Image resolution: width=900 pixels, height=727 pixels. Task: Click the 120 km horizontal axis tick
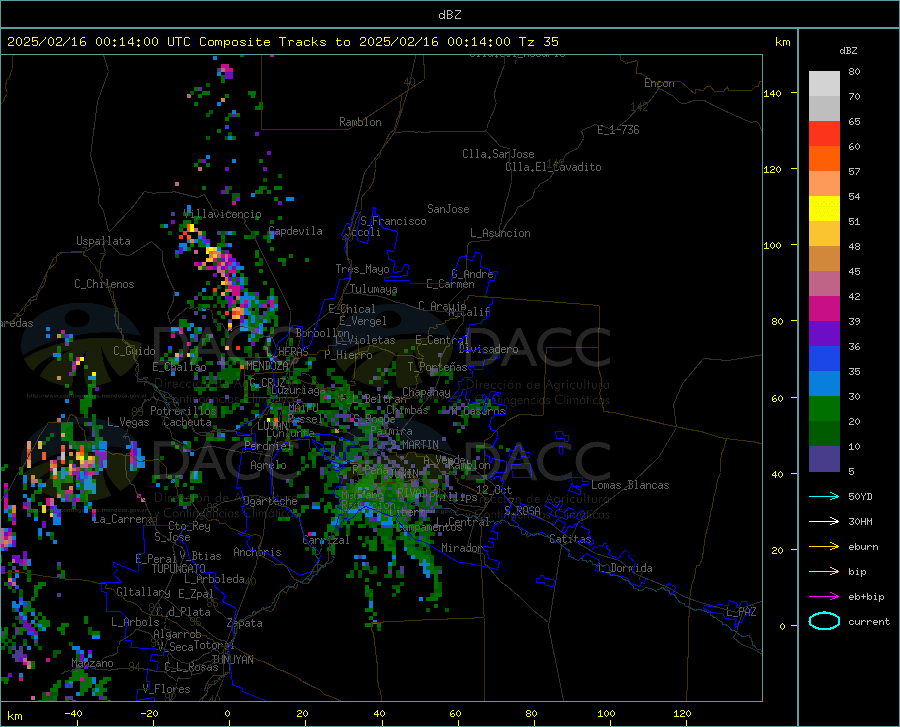[x=682, y=713]
